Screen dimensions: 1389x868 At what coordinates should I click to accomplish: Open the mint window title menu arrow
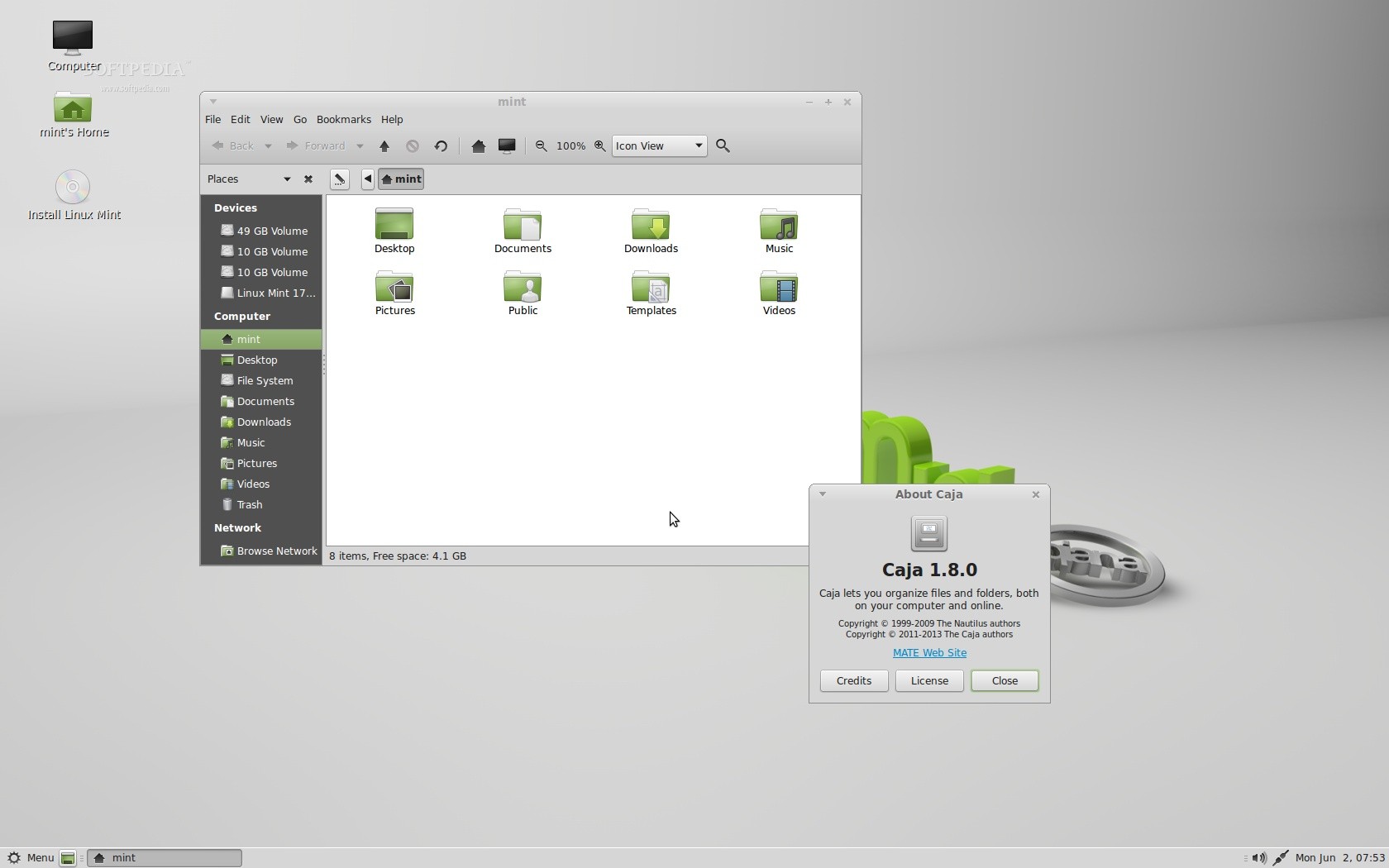click(x=213, y=102)
